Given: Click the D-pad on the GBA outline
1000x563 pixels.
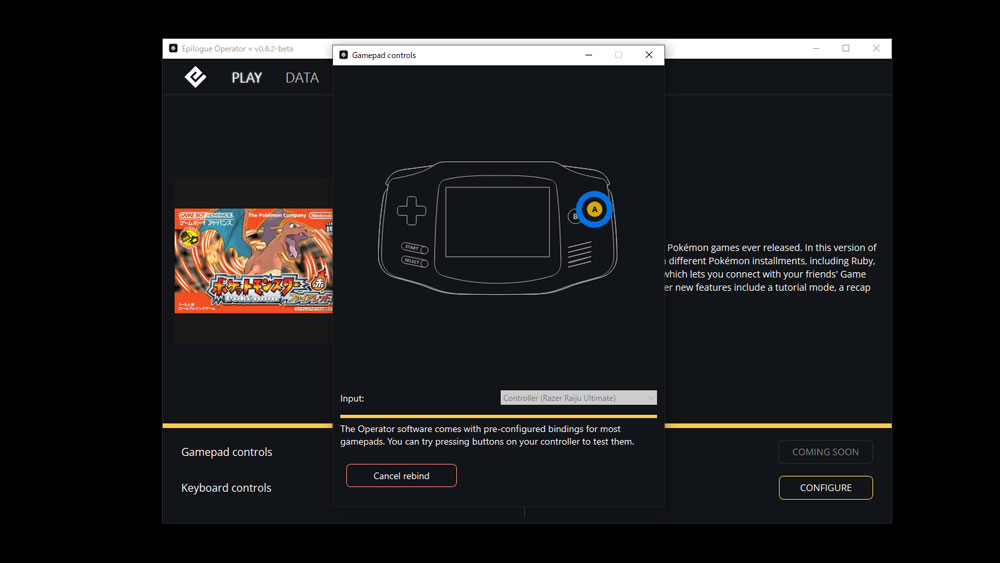Looking at the screenshot, I should (411, 211).
